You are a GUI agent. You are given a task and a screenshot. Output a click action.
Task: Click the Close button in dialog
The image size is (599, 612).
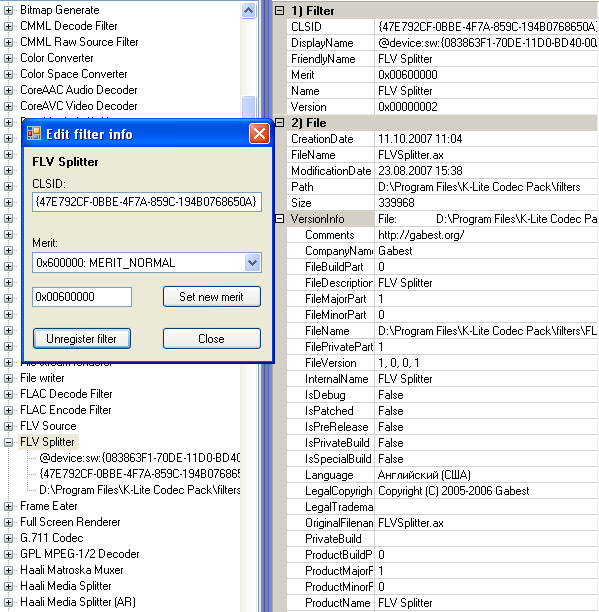[212, 338]
